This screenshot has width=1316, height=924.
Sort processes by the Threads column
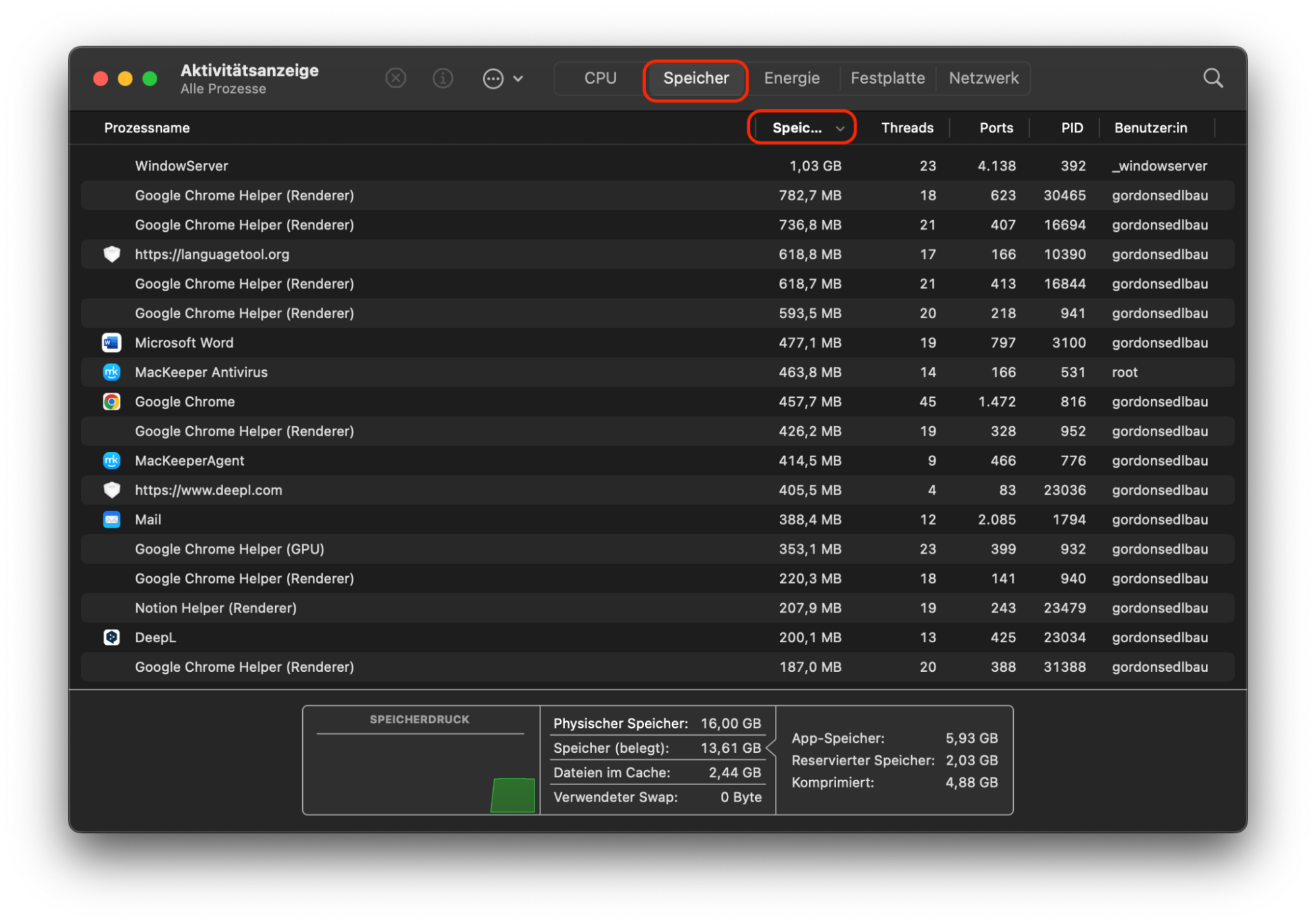(907, 128)
